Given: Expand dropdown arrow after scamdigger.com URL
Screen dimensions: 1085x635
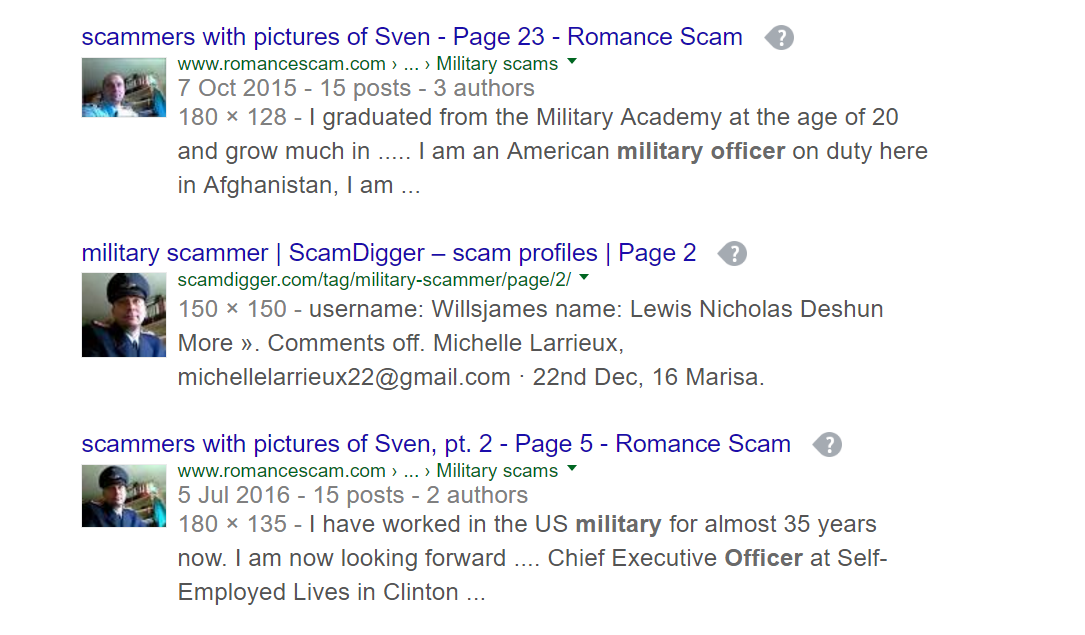Looking at the screenshot, I should tap(584, 278).
